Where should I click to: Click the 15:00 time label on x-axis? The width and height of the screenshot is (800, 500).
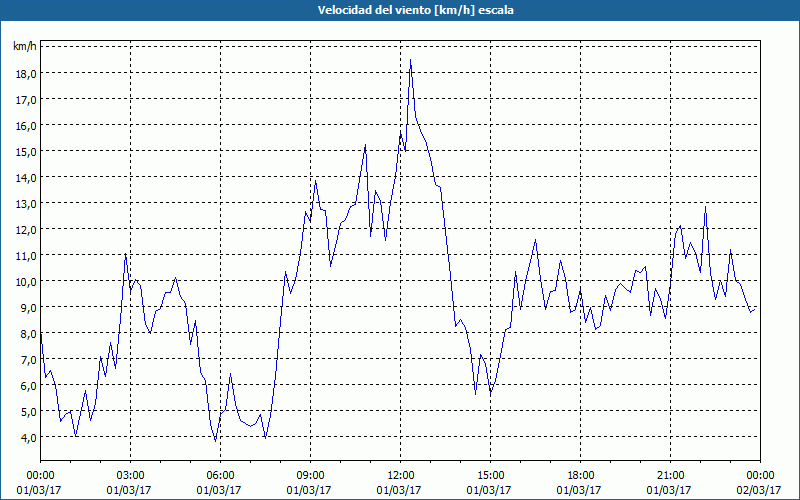tap(490, 476)
